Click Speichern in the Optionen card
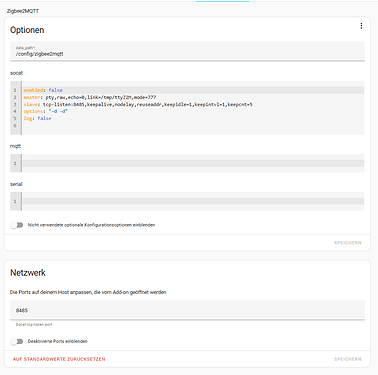Image resolution: width=378 pixels, height=375 pixels. point(348,243)
